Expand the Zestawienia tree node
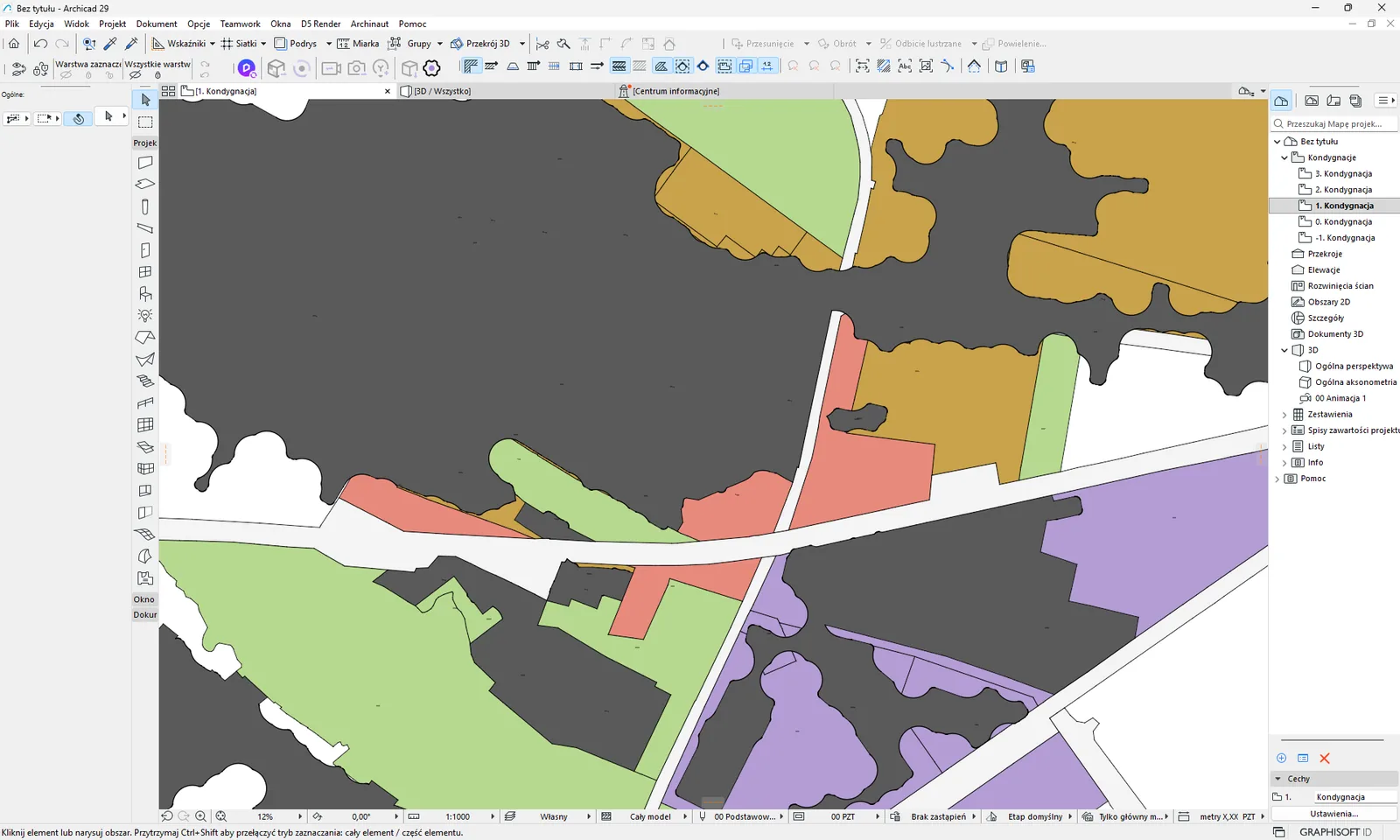Image resolution: width=1400 pixels, height=840 pixels. click(x=1284, y=415)
